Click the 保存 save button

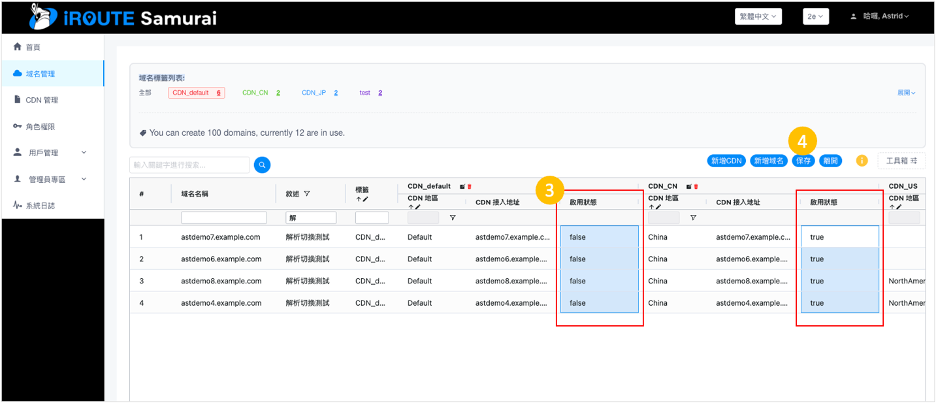802,160
